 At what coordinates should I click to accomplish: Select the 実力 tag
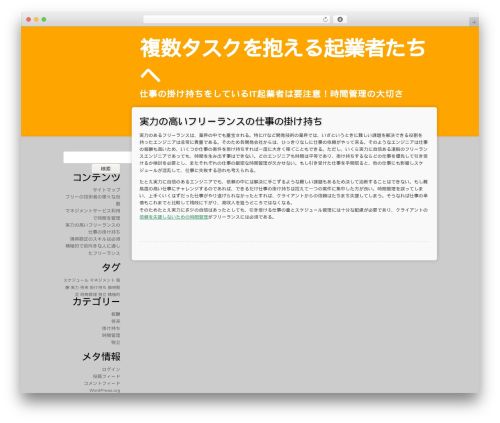pyautogui.click(x=75, y=287)
